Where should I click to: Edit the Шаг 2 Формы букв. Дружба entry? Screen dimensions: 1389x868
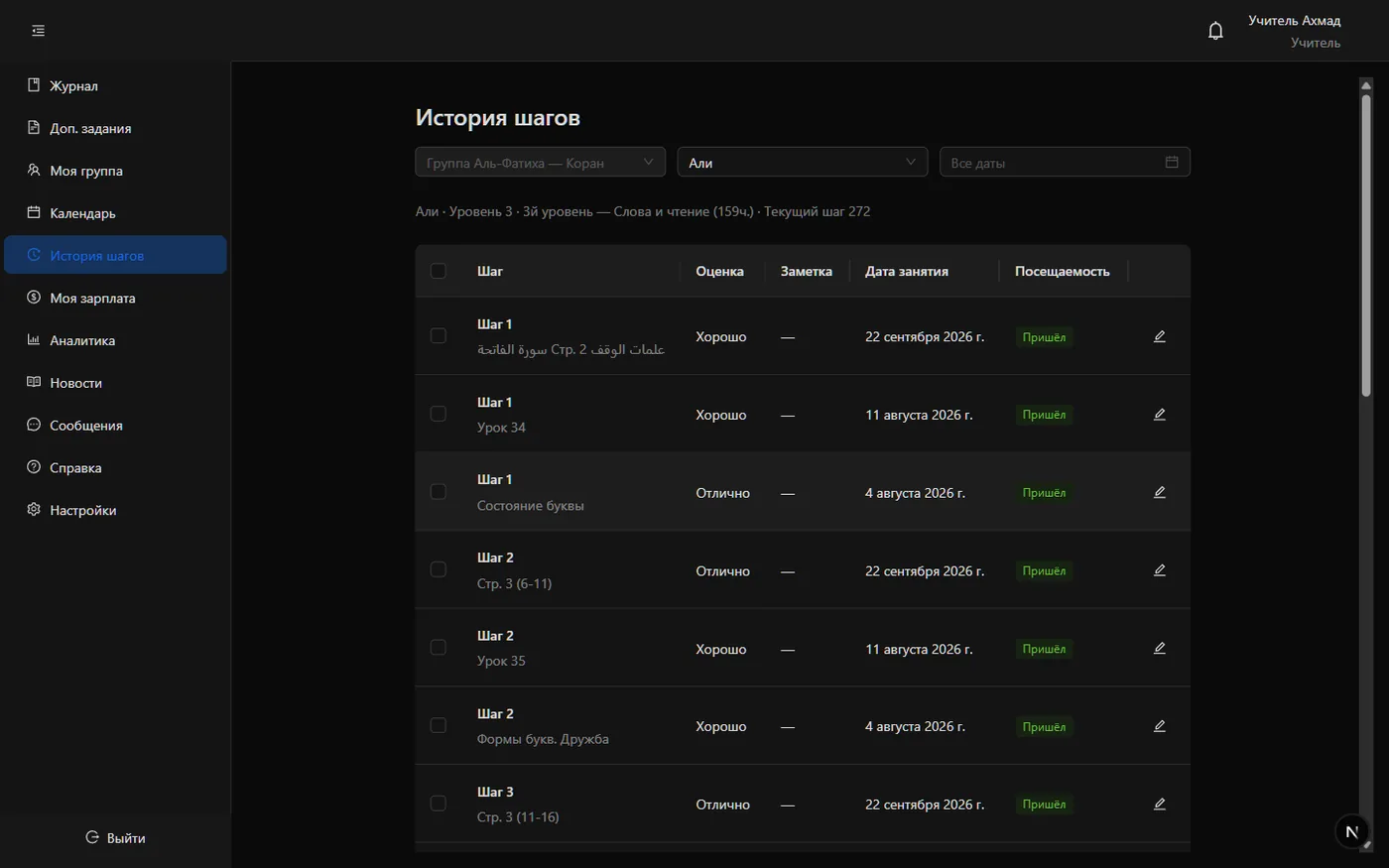pos(1159,726)
